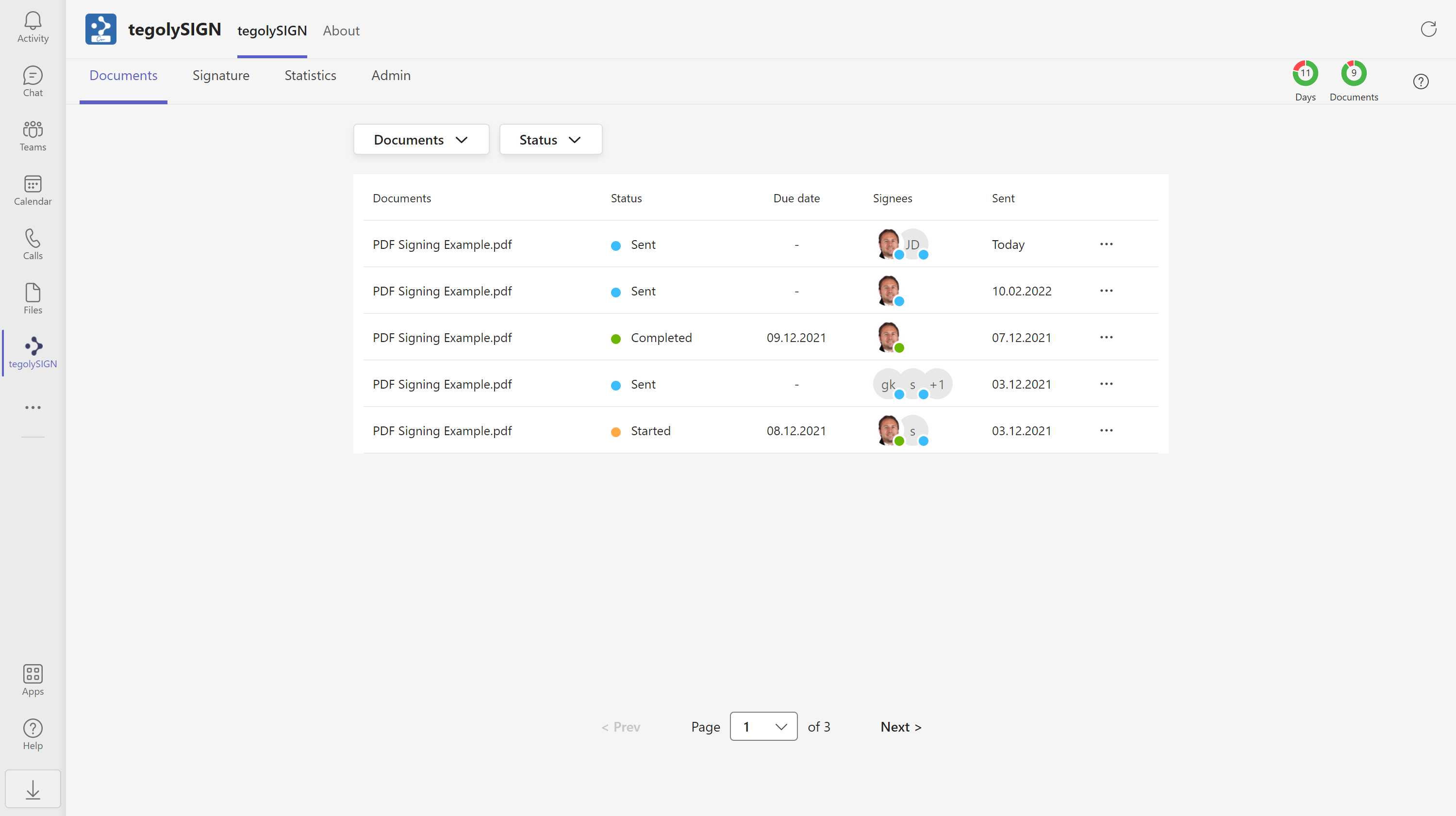Click the download arrow button in sidebar

pos(33,789)
